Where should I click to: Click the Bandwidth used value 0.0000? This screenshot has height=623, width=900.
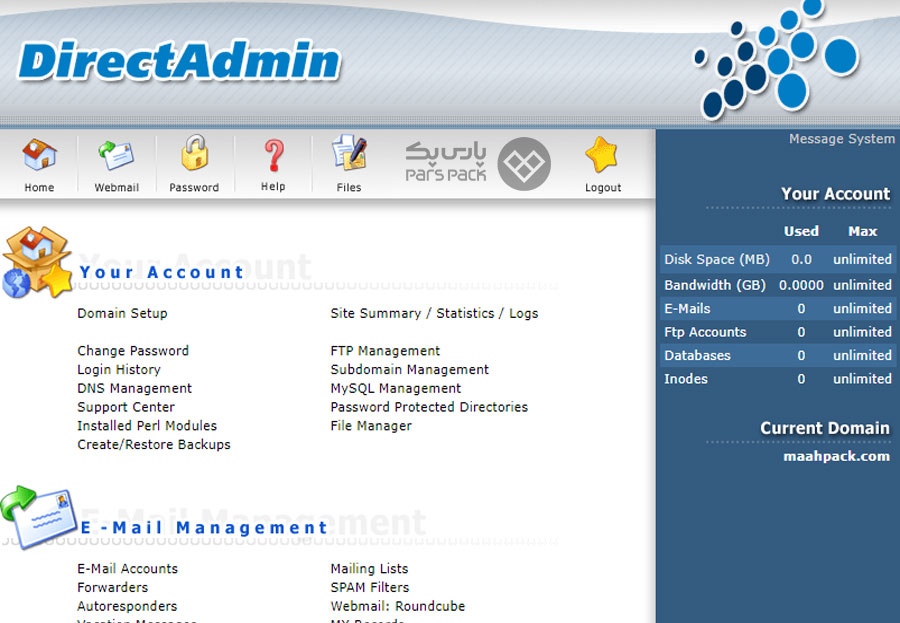tap(801, 285)
